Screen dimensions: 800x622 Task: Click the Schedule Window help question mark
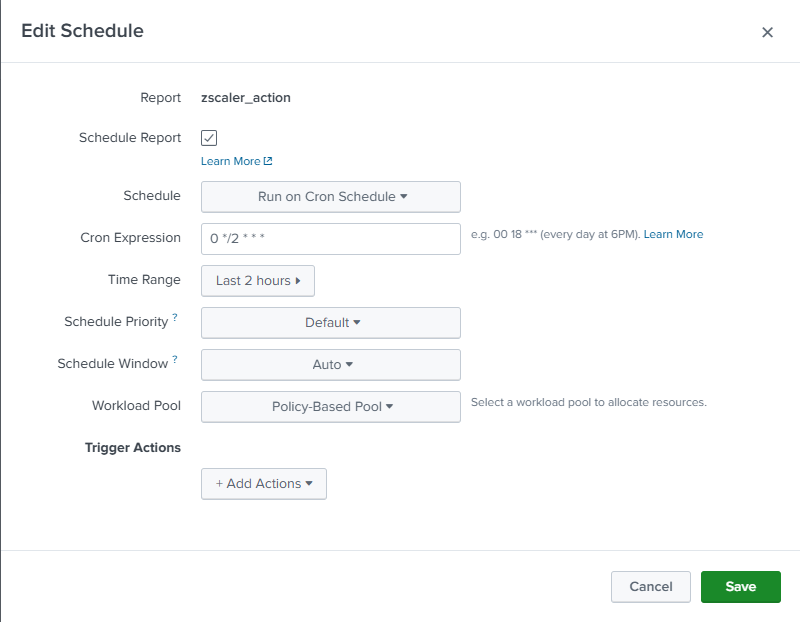coord(175,359)
